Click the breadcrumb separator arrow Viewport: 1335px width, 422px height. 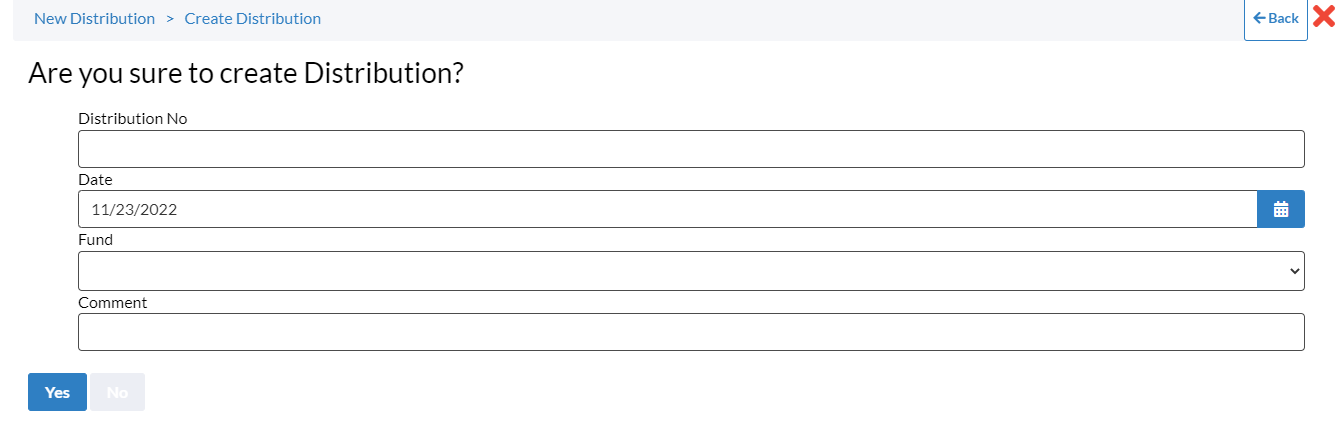[x=170, y=18]
